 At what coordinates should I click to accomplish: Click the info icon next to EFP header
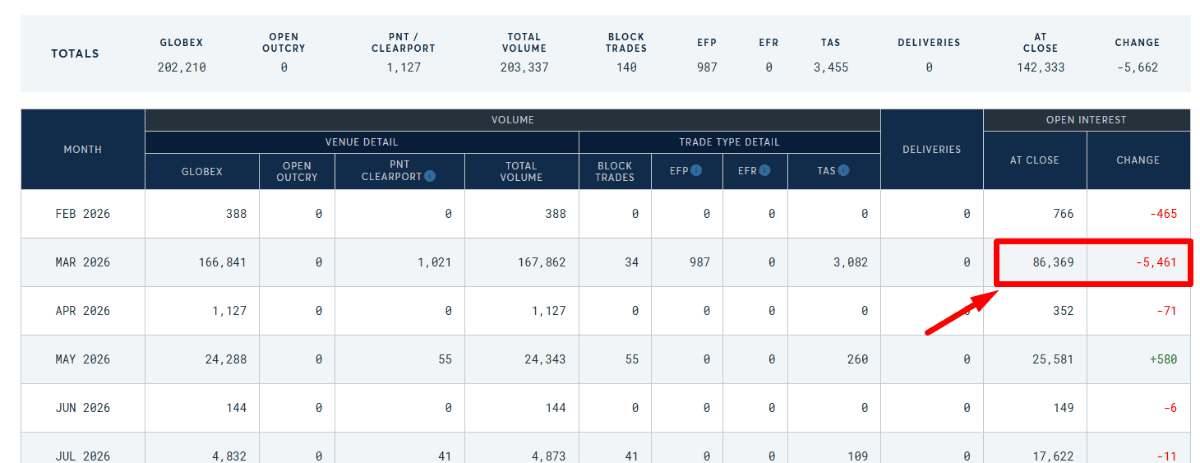click(x=696, y=170)
